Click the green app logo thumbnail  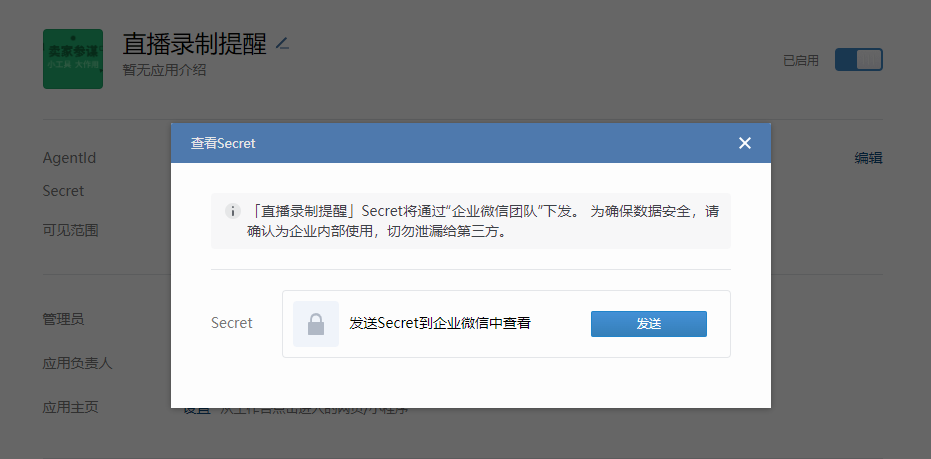[x=73, y=59]
